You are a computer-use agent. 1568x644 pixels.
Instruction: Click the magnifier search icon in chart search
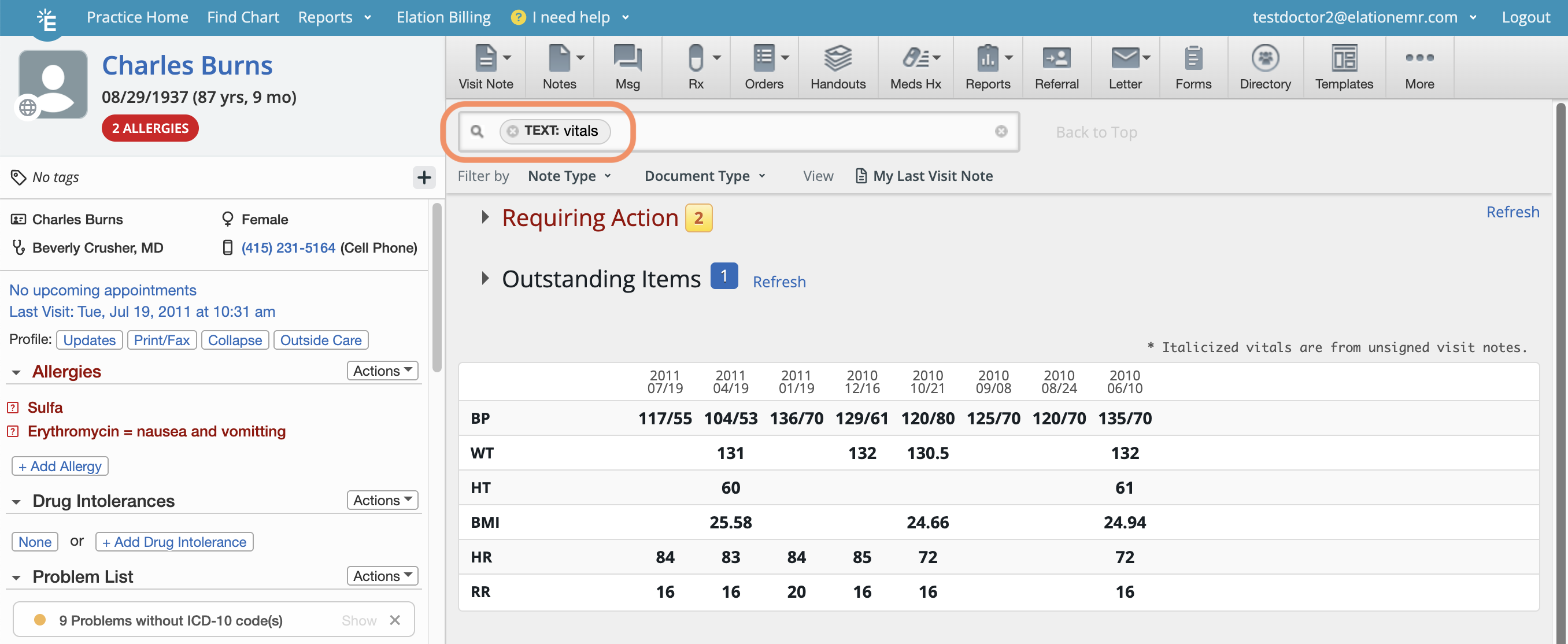coord(476,131)
